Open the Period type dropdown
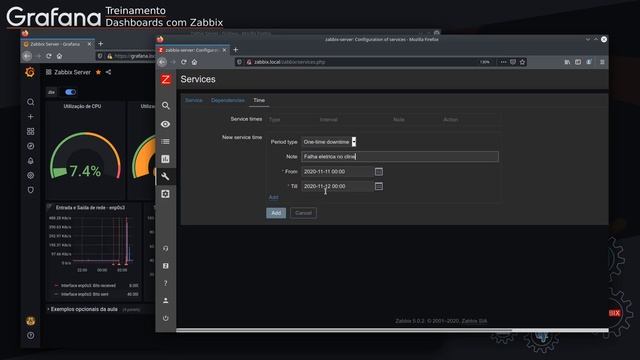 click(329, 142)
